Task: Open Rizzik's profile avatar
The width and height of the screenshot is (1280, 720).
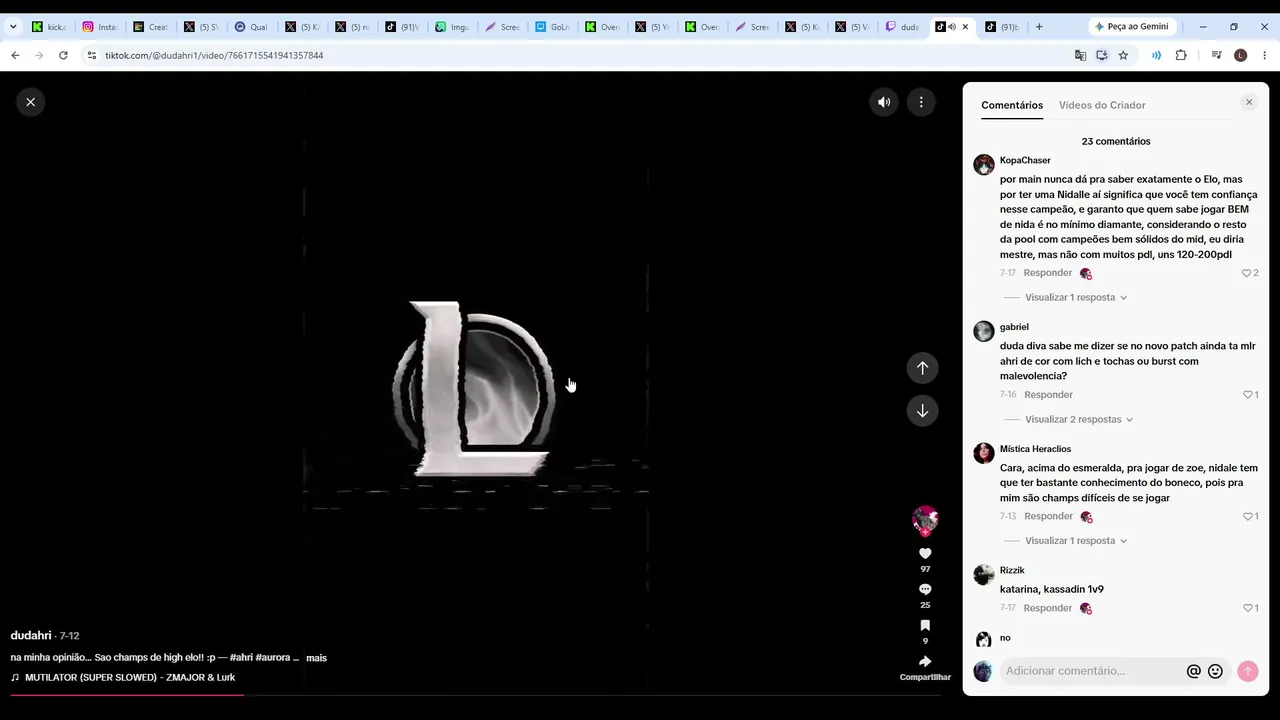Action: (x=984, y=574)
